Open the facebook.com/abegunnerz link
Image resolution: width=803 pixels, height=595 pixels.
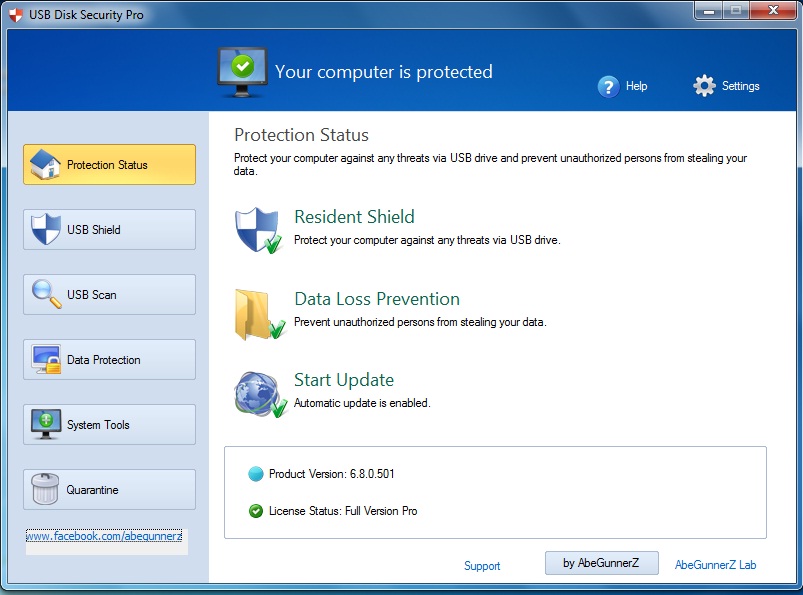point(104,536)
